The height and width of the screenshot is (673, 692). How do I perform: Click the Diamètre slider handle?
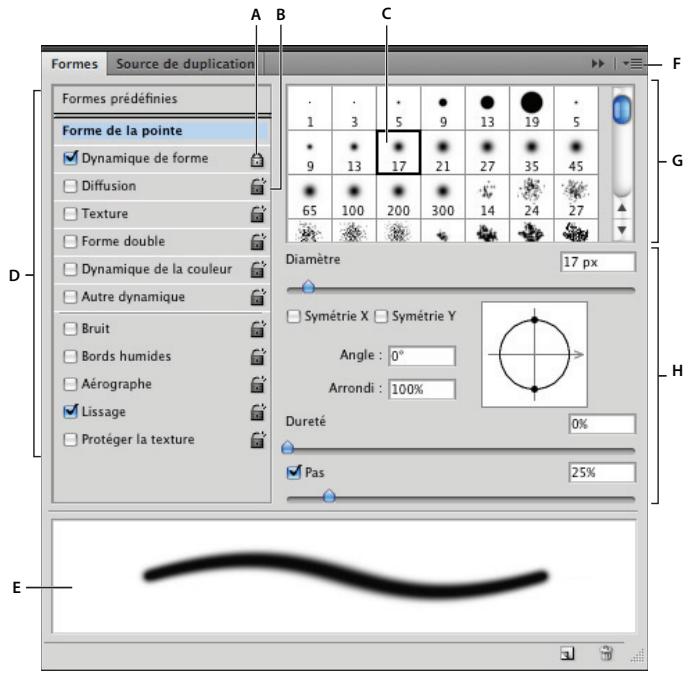click(x=308, y=287)
